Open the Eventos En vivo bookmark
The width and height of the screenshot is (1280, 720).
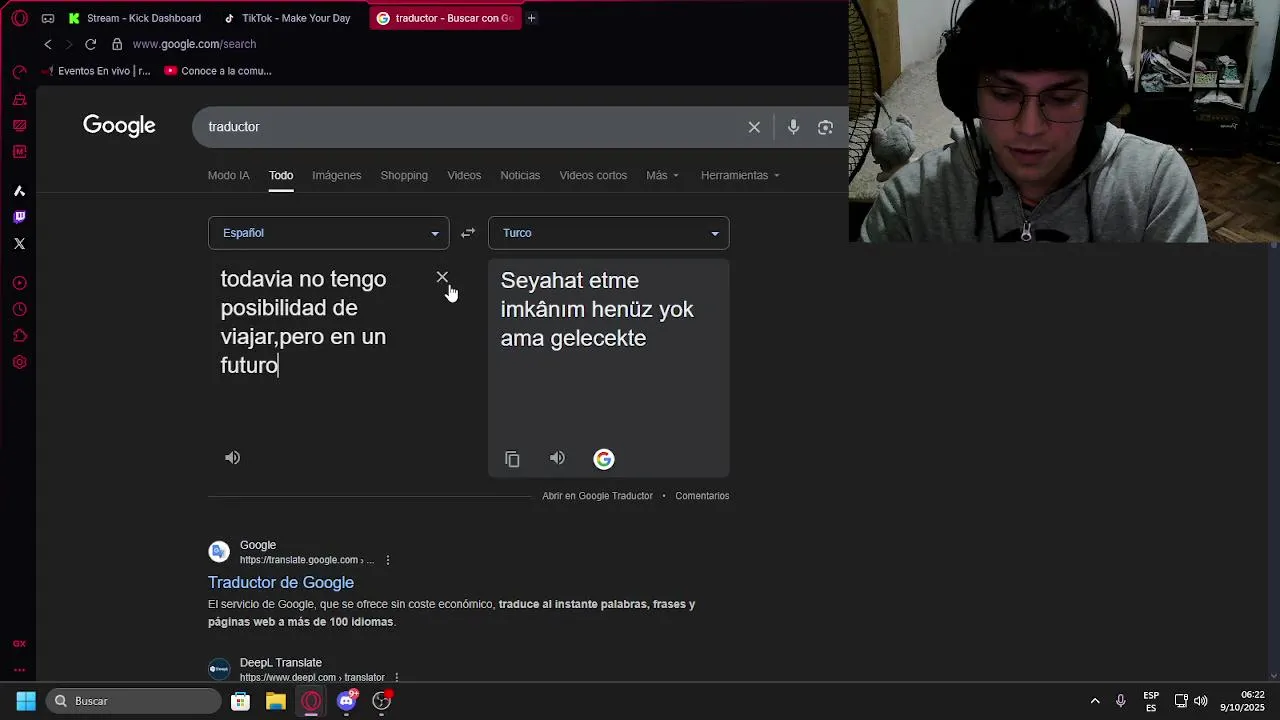click(x=97, y=71)
